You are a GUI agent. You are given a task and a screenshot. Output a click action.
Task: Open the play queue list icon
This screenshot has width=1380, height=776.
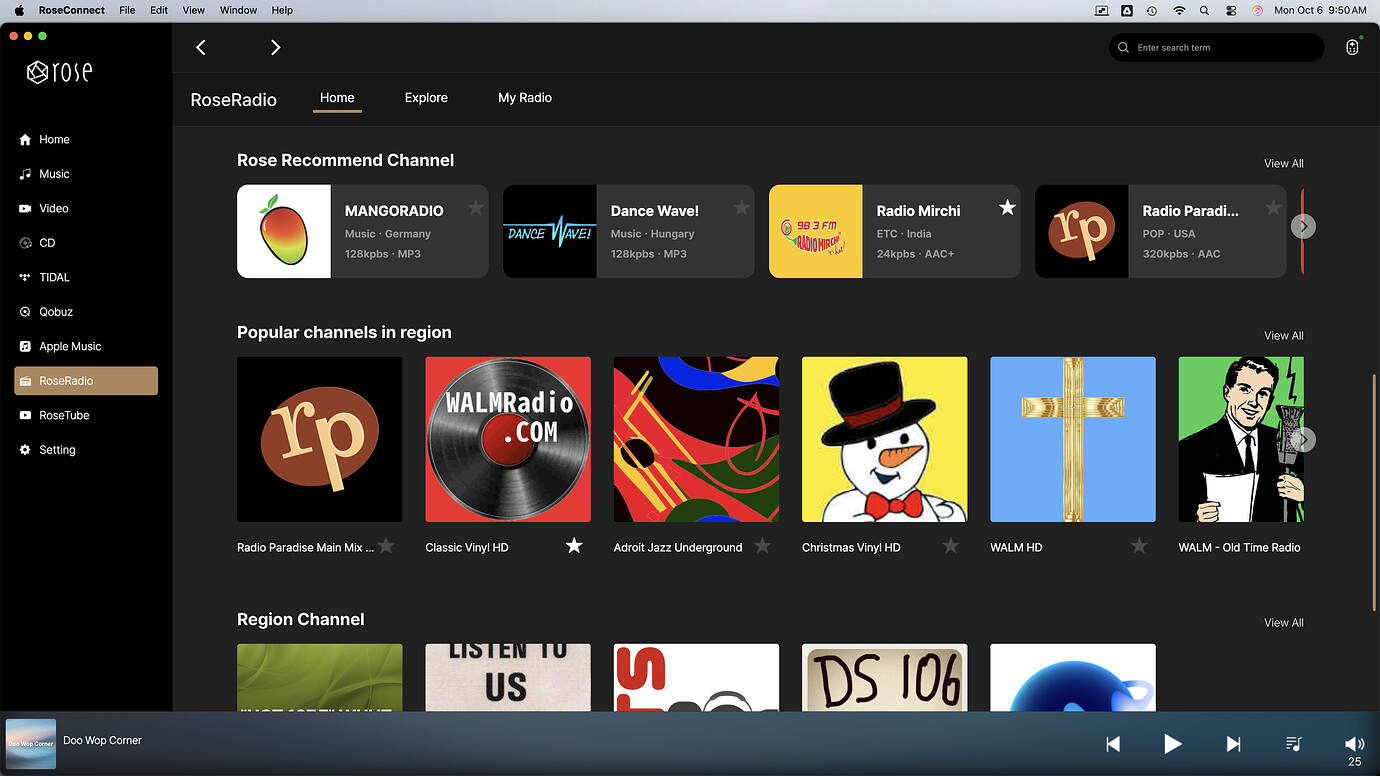(x=1293, y=743)
